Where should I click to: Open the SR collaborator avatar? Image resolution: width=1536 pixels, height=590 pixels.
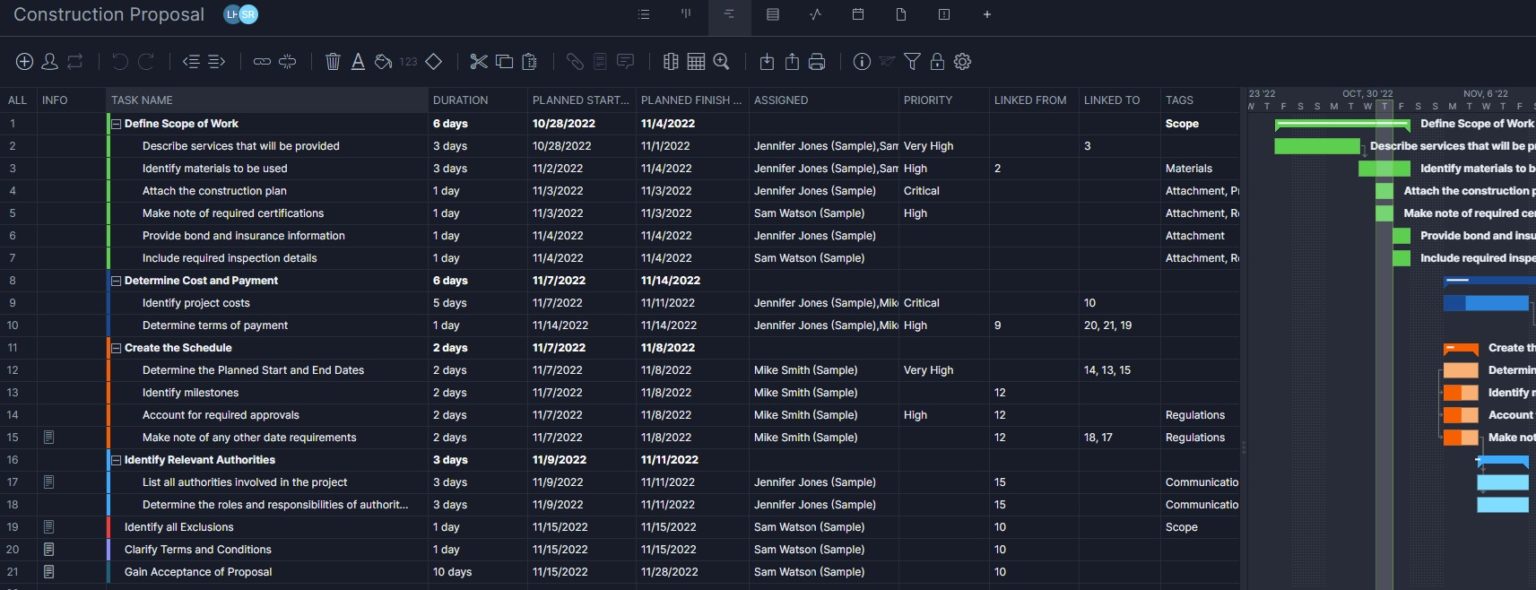(246, 15)
